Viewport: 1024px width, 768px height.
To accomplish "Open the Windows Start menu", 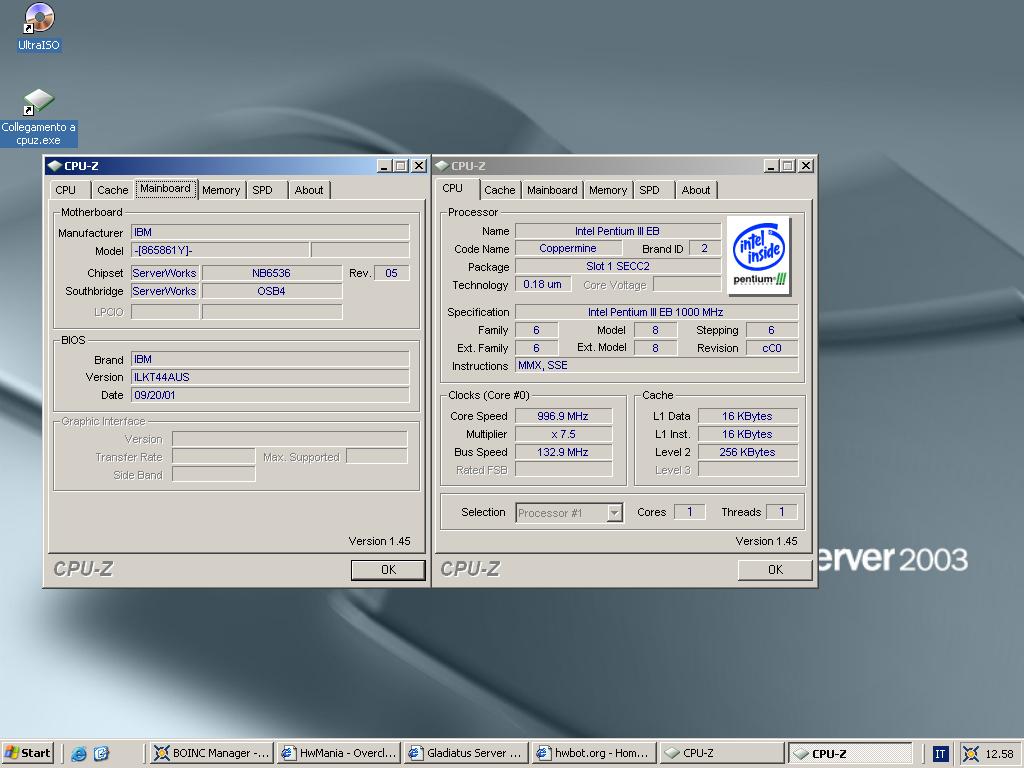I will tap(27, 753).
